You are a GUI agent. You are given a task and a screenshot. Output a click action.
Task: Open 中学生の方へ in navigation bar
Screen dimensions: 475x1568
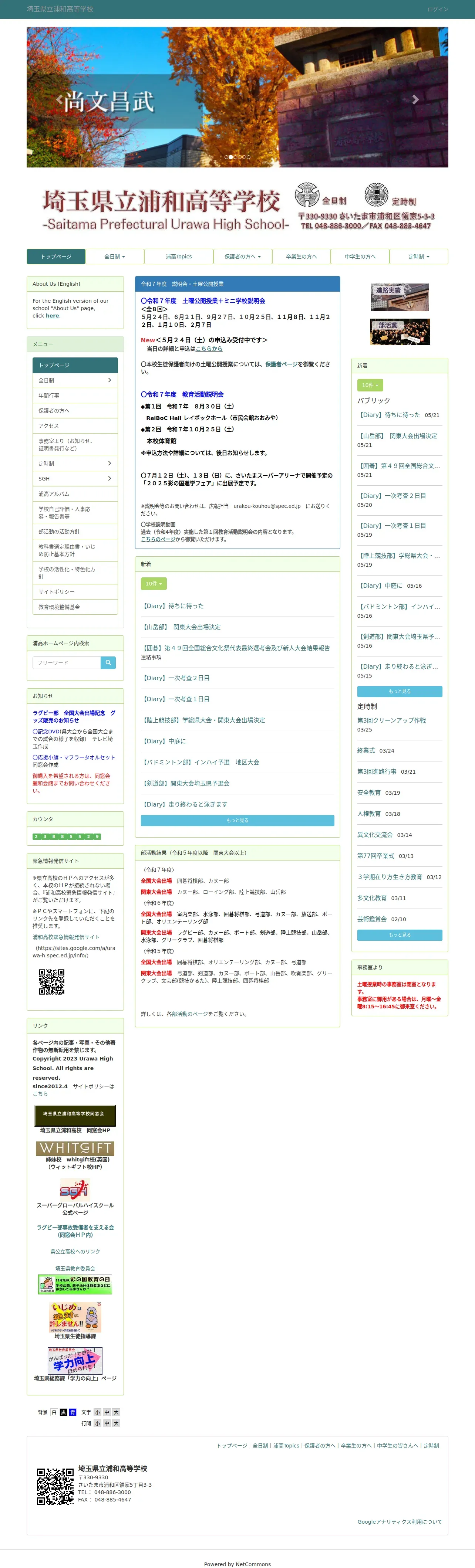(360, 256)
